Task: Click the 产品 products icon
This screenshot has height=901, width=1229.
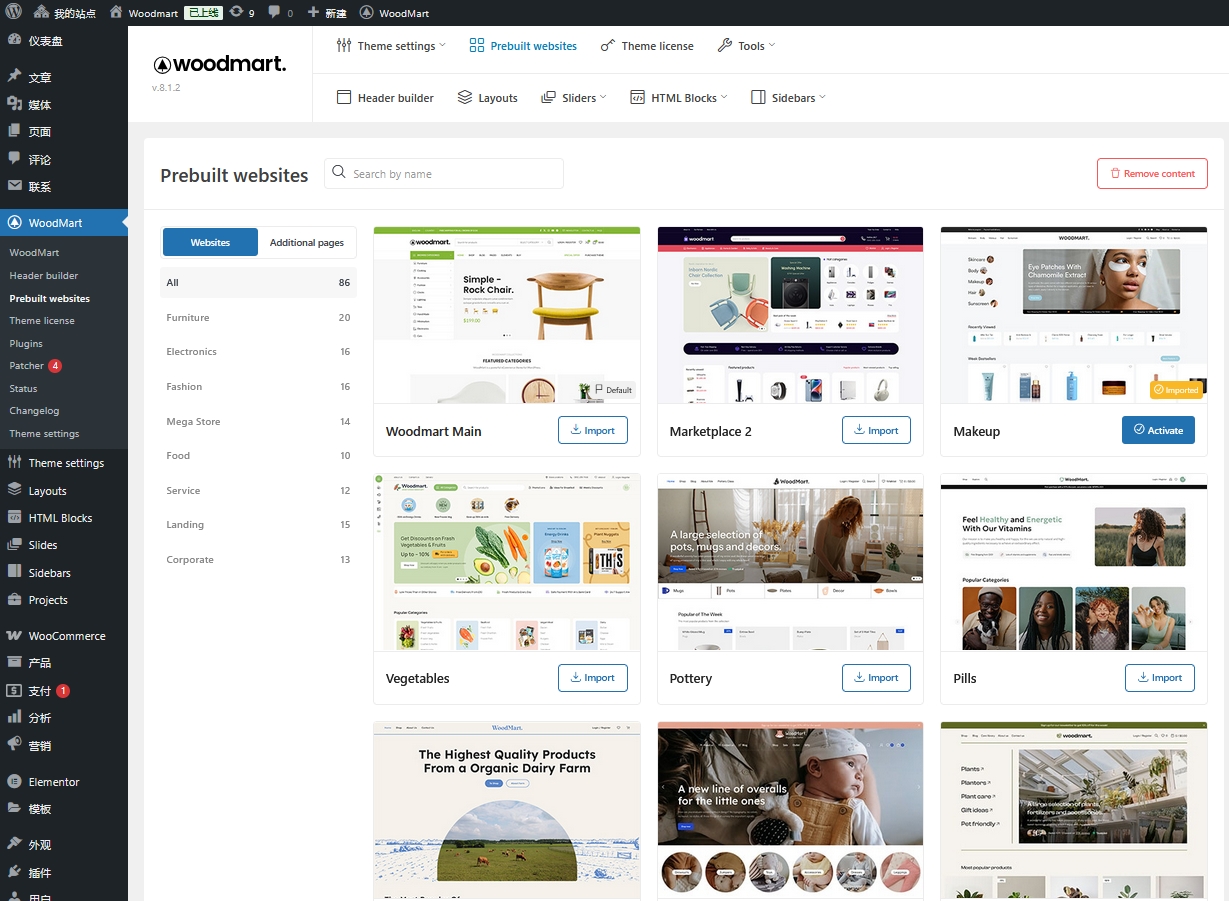Action: tap(14, 663)
